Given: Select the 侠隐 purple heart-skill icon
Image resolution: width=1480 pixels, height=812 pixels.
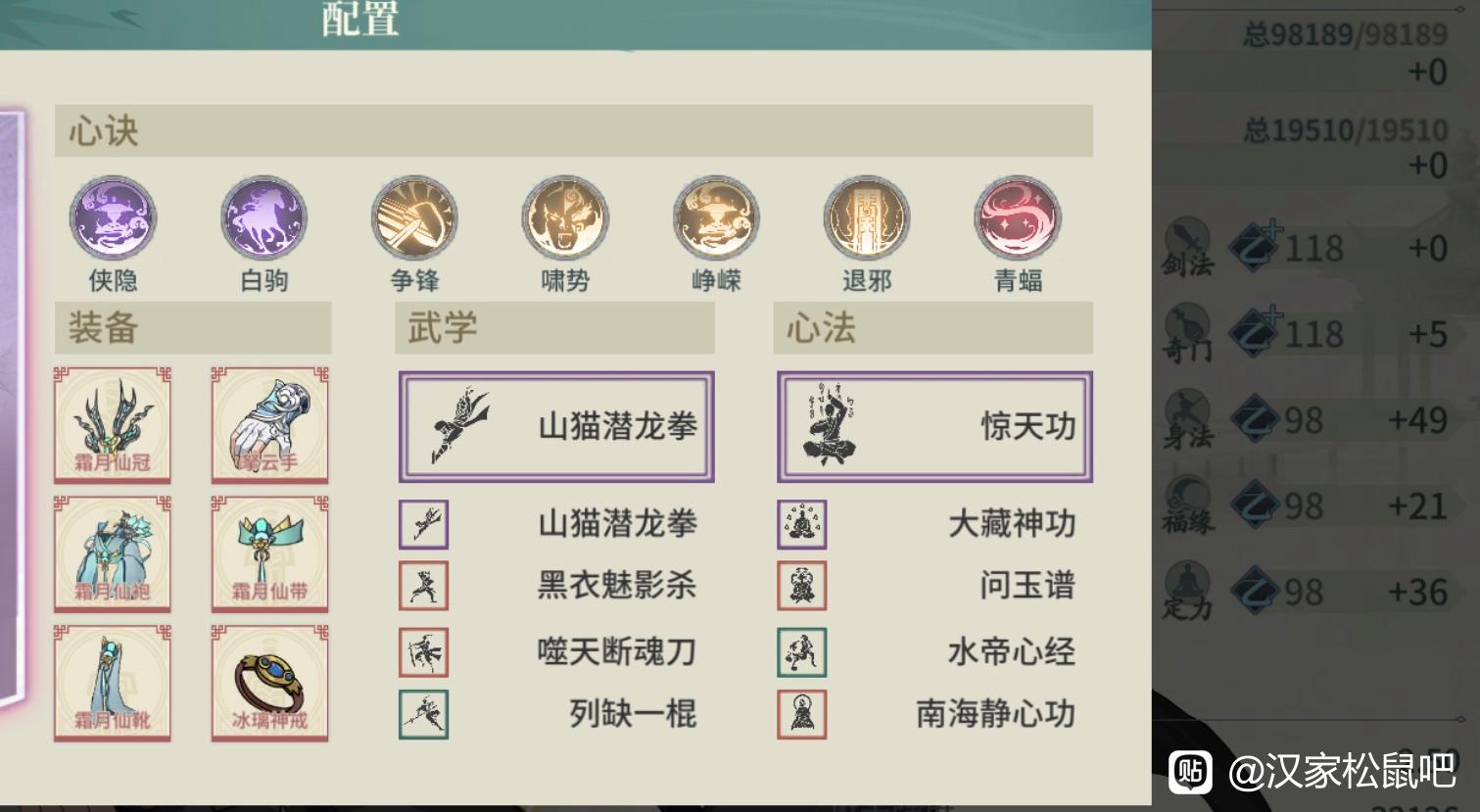Looking at the screenshot, I should [x=113, y=218].
